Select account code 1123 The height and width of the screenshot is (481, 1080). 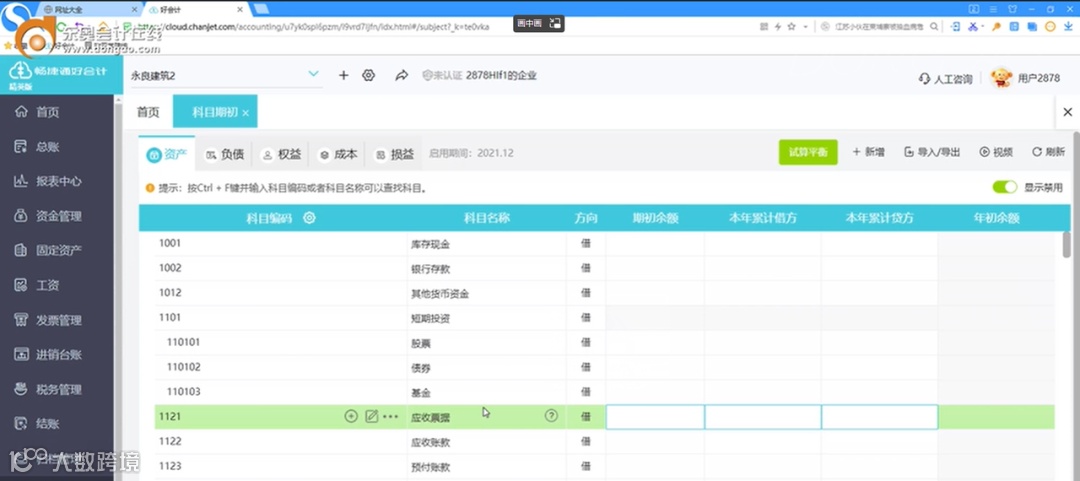[x=170, y=466]
